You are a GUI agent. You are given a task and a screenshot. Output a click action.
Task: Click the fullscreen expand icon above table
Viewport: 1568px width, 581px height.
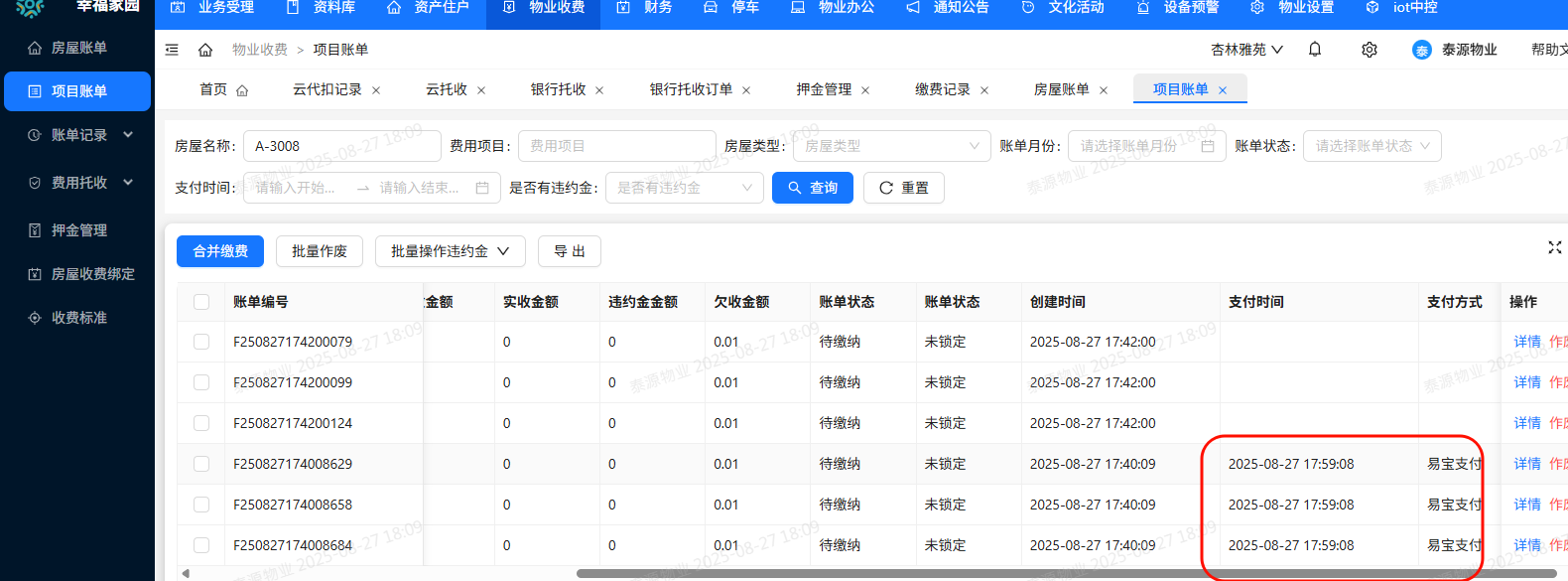[1555, 247]
